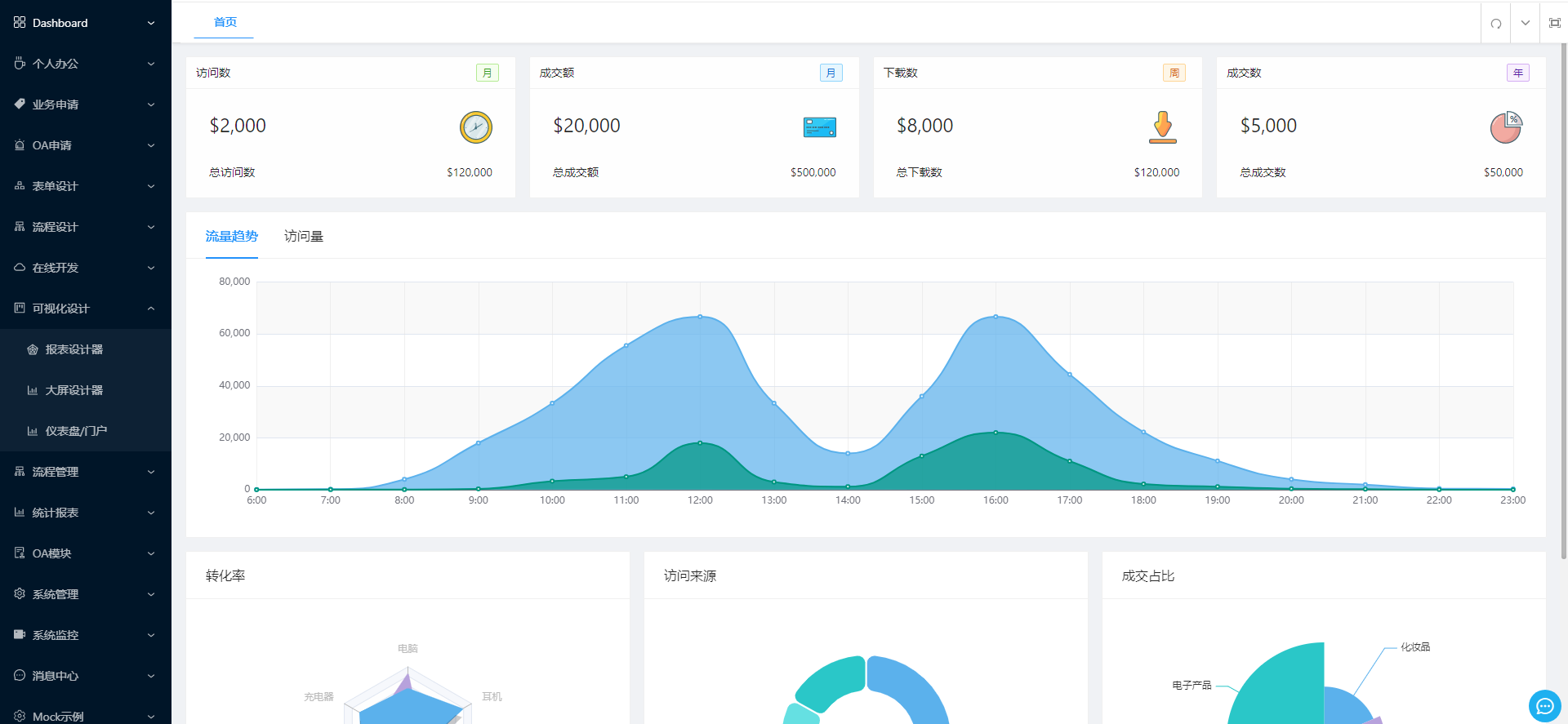Click the download arrow icon in 下载数 card
Screen dimensions: 1568x724
tap(1163, 127)
